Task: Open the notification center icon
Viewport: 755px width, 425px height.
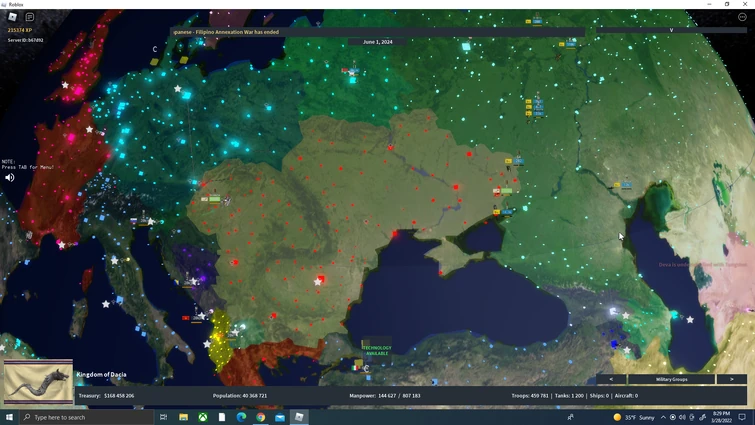Action: (742, 417)
